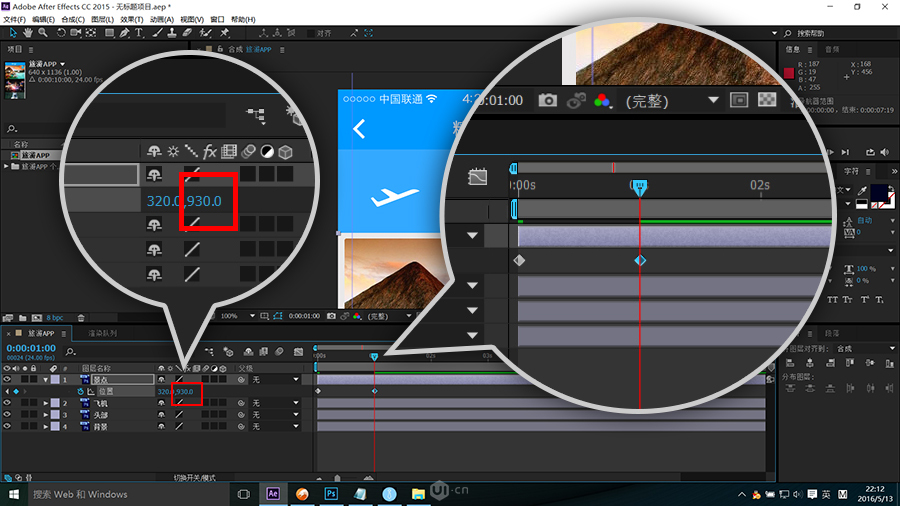The height and width of the screenshot is (506, 900).
Task: Select the Hand tool in the toolbar
Action: click(27, 33)
